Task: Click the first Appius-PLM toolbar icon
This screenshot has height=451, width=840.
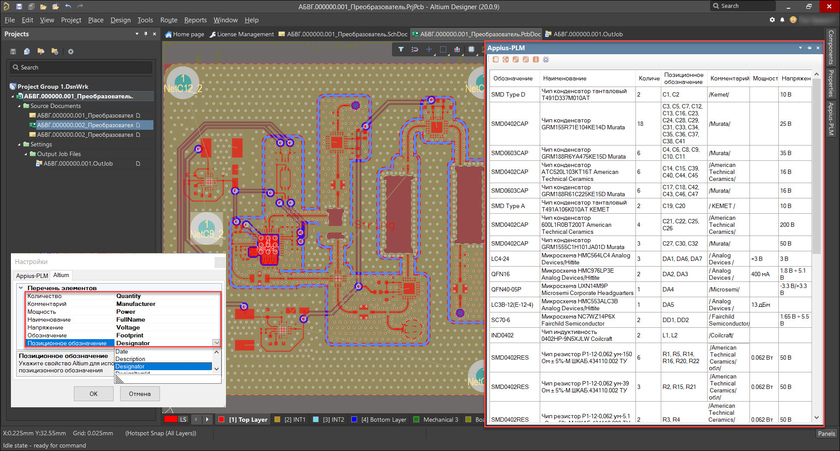Action: pos(496,60)
